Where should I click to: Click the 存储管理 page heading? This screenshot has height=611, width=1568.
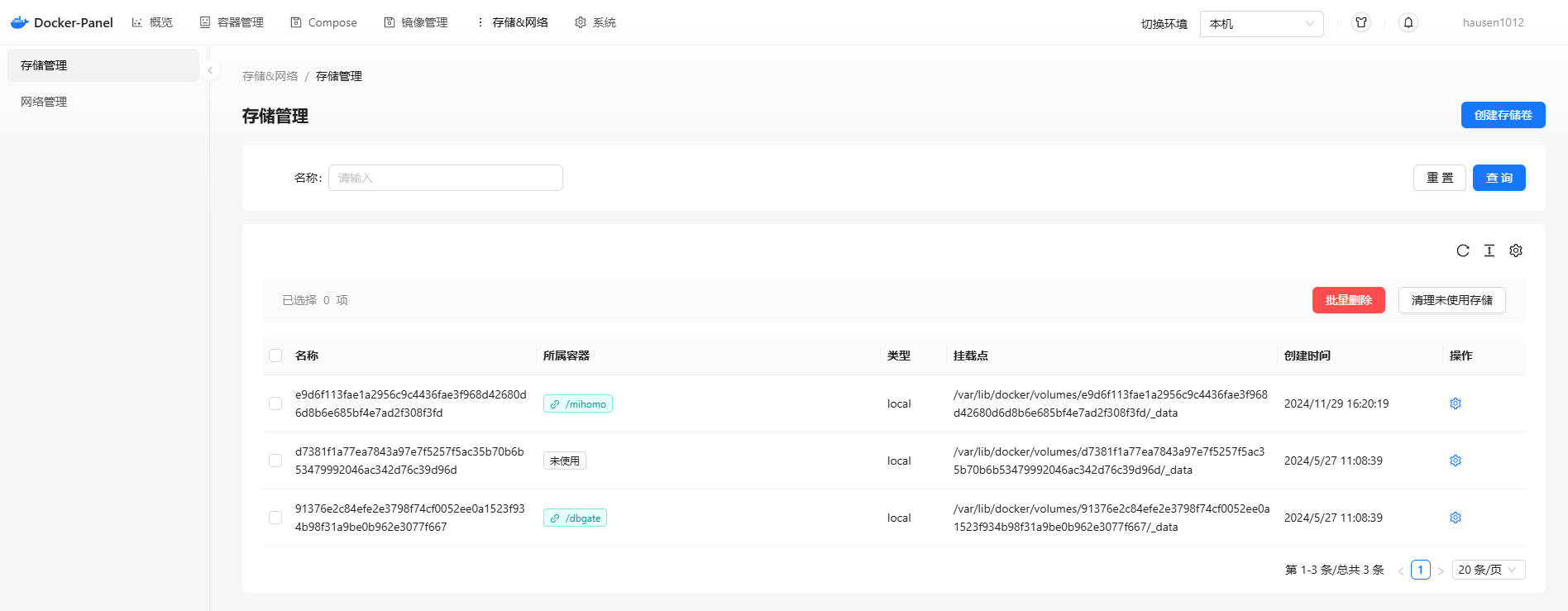[275, 116]
